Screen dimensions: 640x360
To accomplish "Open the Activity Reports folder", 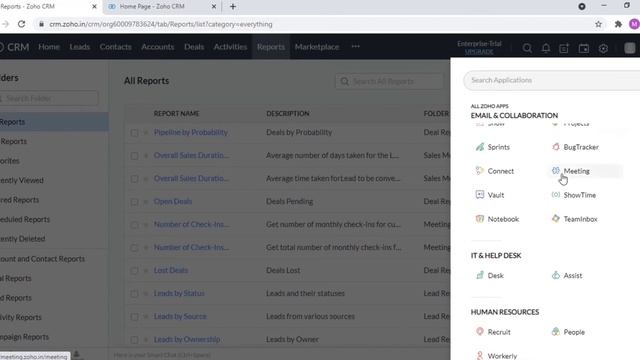I will tap(21, 317).
